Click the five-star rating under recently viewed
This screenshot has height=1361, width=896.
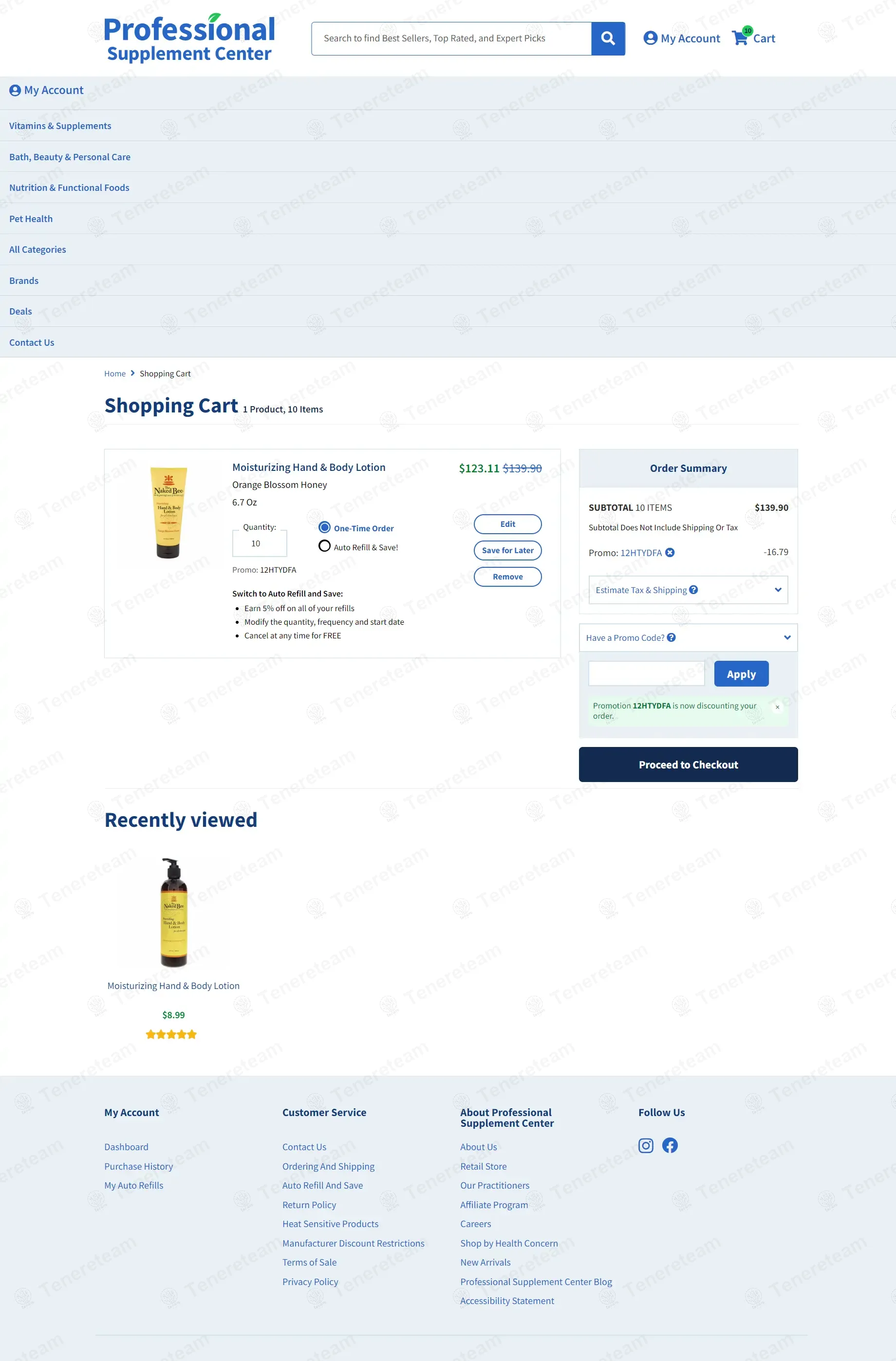tap(171, 1034)
